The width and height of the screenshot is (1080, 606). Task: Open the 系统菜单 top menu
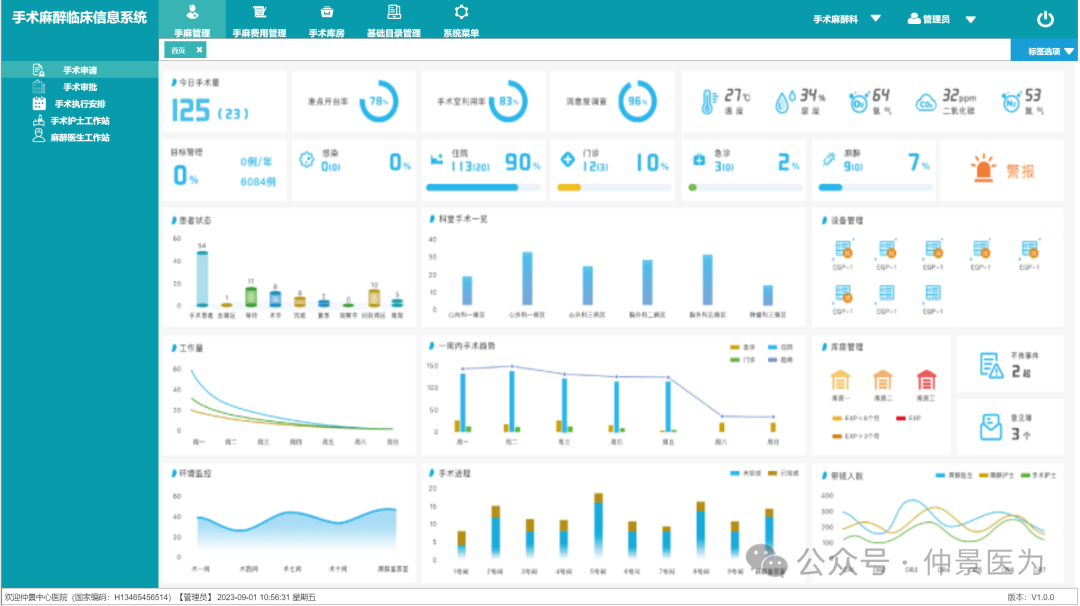click(x=461, y=21)
